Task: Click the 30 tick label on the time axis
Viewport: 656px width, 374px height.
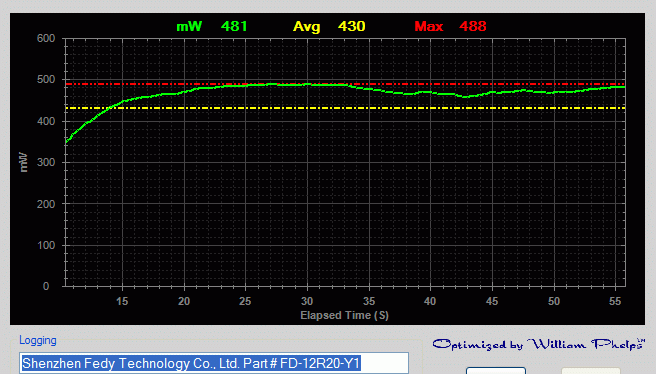Action: [307, 301]
